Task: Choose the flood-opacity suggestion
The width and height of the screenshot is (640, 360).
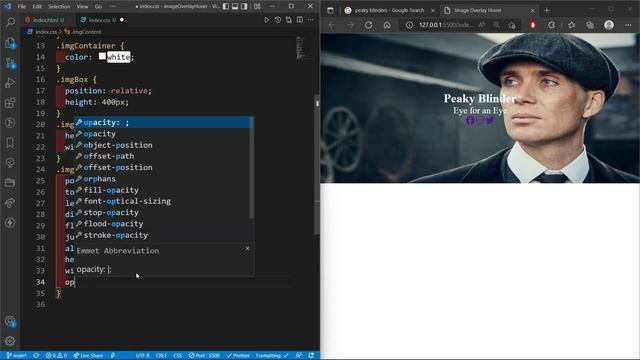Action: [164, 224]
